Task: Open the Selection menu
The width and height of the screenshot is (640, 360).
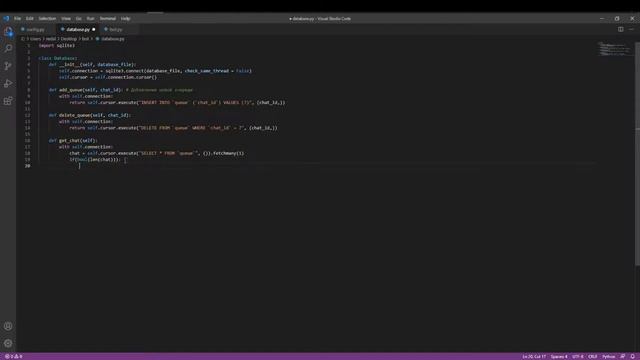Action: coord(47,18)
